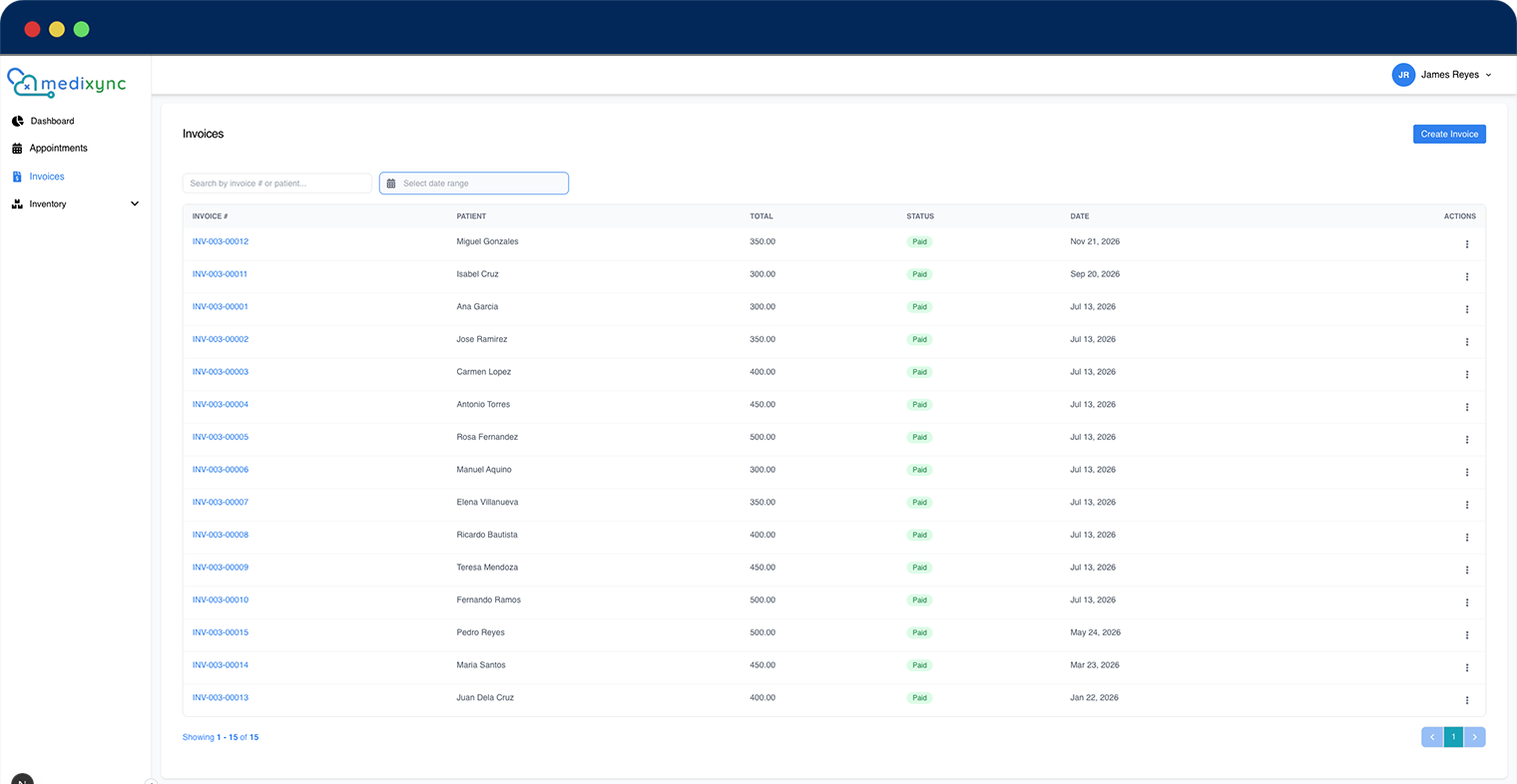This screenshot has height=784, width=1517.
Task: Open actions menu for Carmen Lopez's invoice
Action: tap(1466, 374)
